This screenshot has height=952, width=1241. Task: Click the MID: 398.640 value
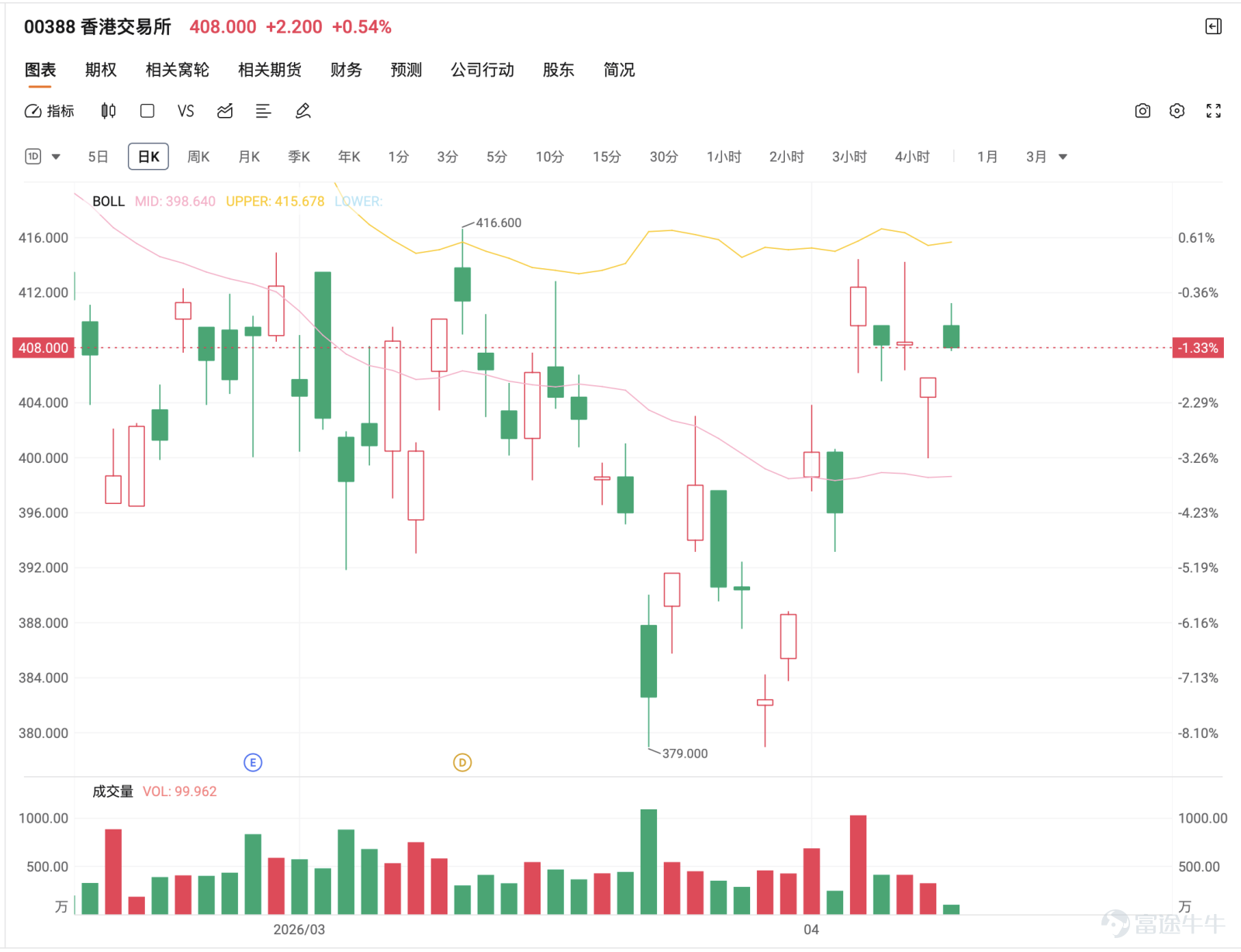point(175,202)
